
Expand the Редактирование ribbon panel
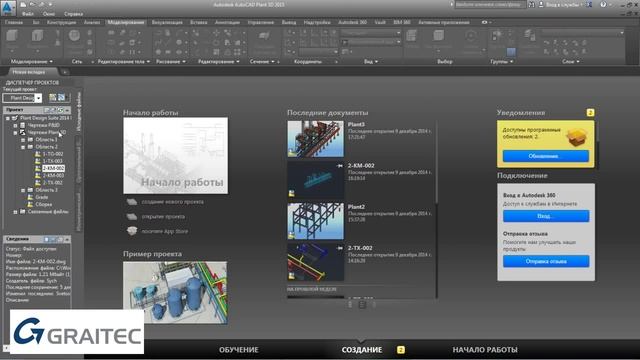(x=219, y=62)
